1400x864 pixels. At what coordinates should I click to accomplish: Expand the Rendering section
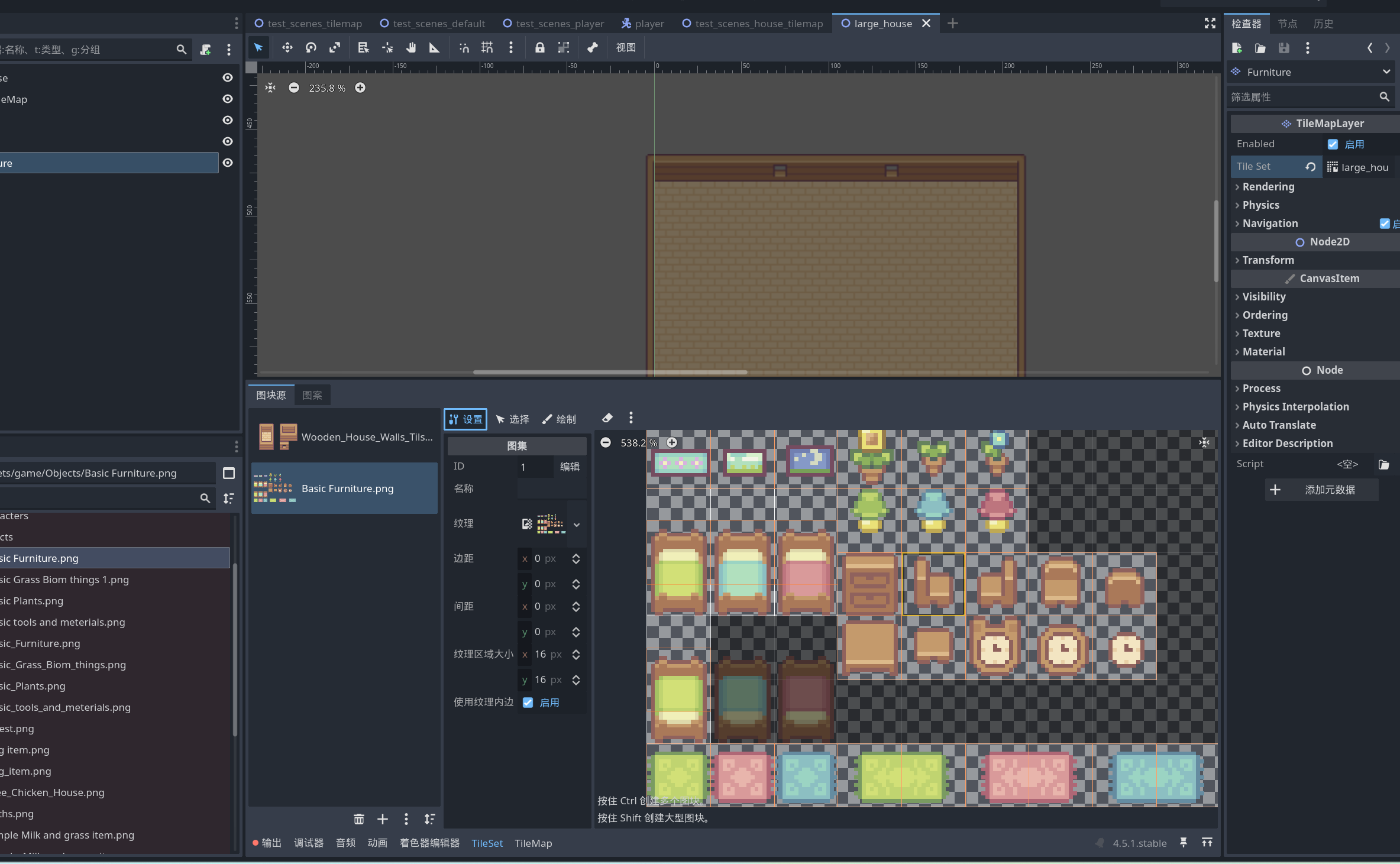point(1268,186)
